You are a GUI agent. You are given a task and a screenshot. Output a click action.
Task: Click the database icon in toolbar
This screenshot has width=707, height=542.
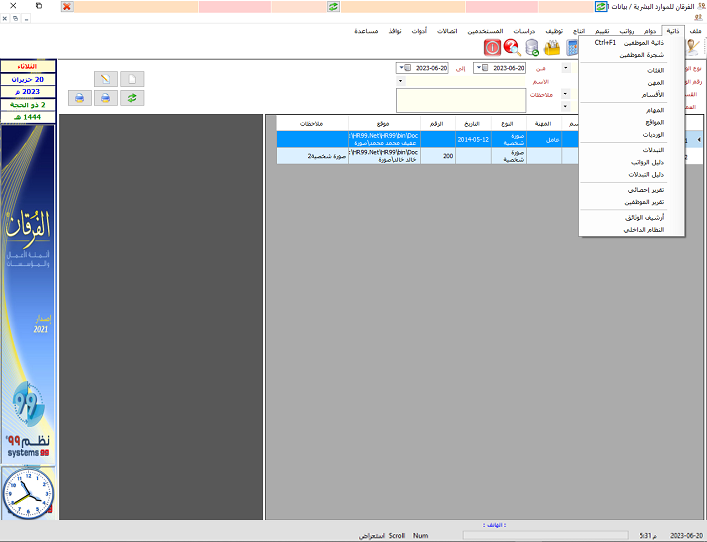(x=532, y=47)
